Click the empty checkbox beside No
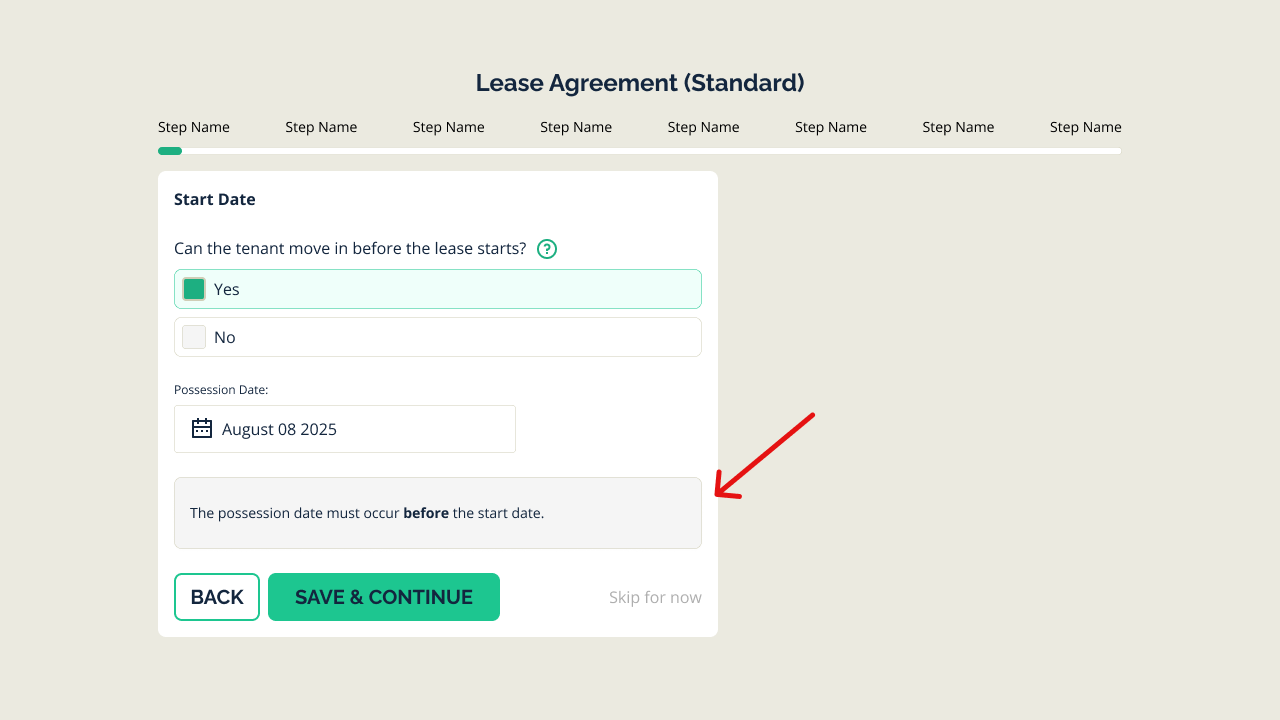Viewport: 1280px width, 720px height. (193, 336)
